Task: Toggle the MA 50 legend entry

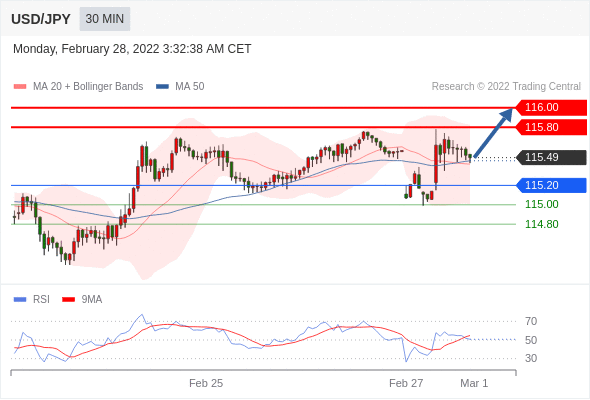Action: [180, 87]
